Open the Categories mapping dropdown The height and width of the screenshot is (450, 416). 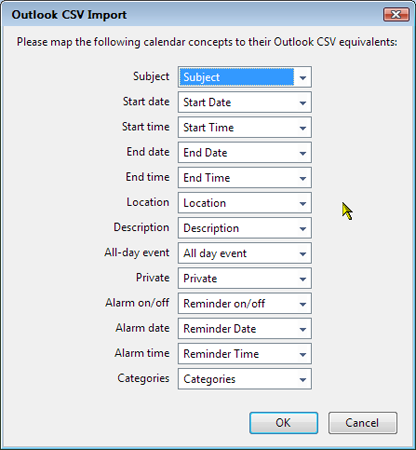(245, 379)
